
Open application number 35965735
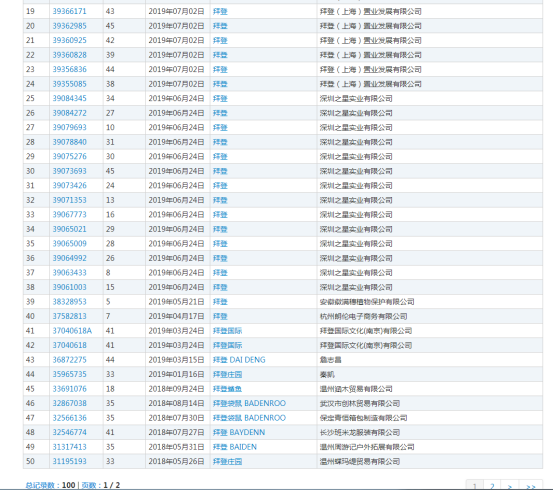69,374
